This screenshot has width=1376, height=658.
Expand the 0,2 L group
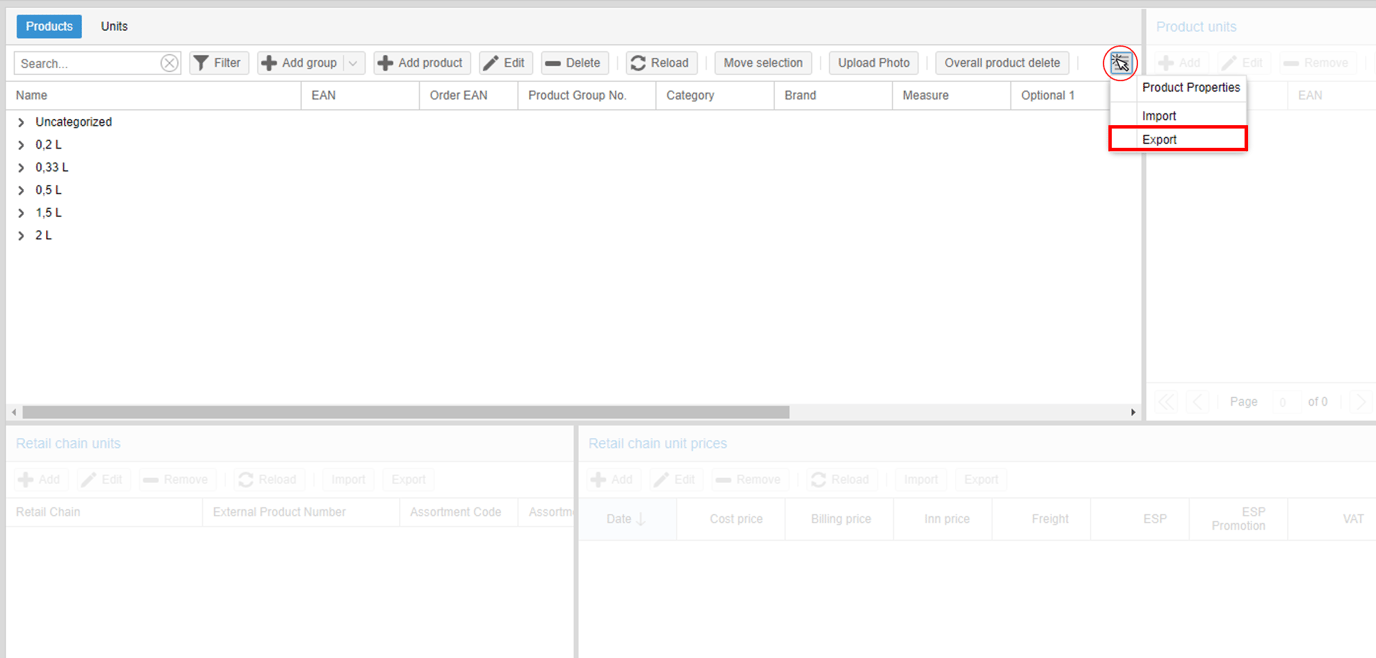[21, 145]
